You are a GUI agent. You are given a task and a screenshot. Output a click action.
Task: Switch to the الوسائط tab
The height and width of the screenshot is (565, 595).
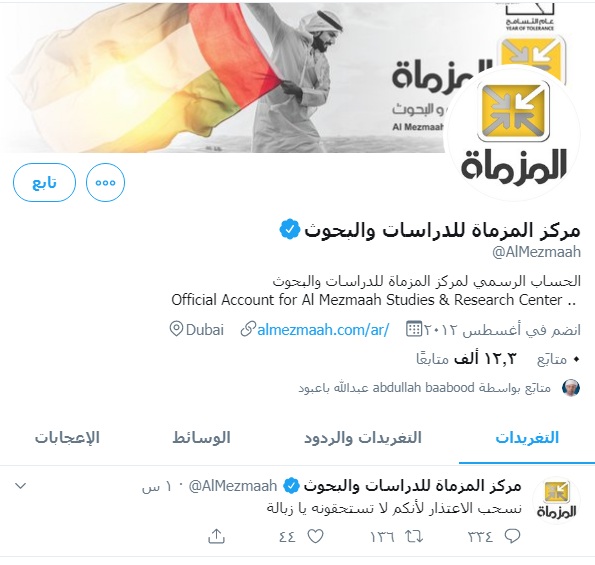[201, 438]
